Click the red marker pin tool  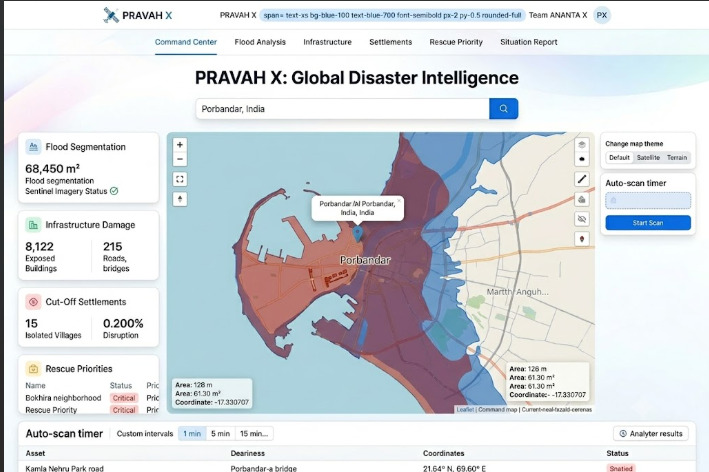point(582,239)
